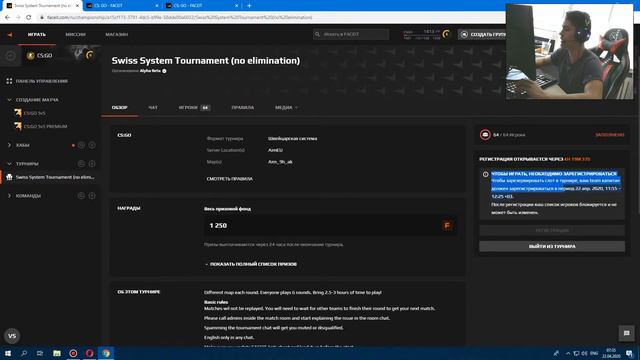Image resolution: width=640 pixels, height=360 pixels.
Task: Click the FACEIT logo in the top bar
Action: pyautogui.click(x=10, y=35)
